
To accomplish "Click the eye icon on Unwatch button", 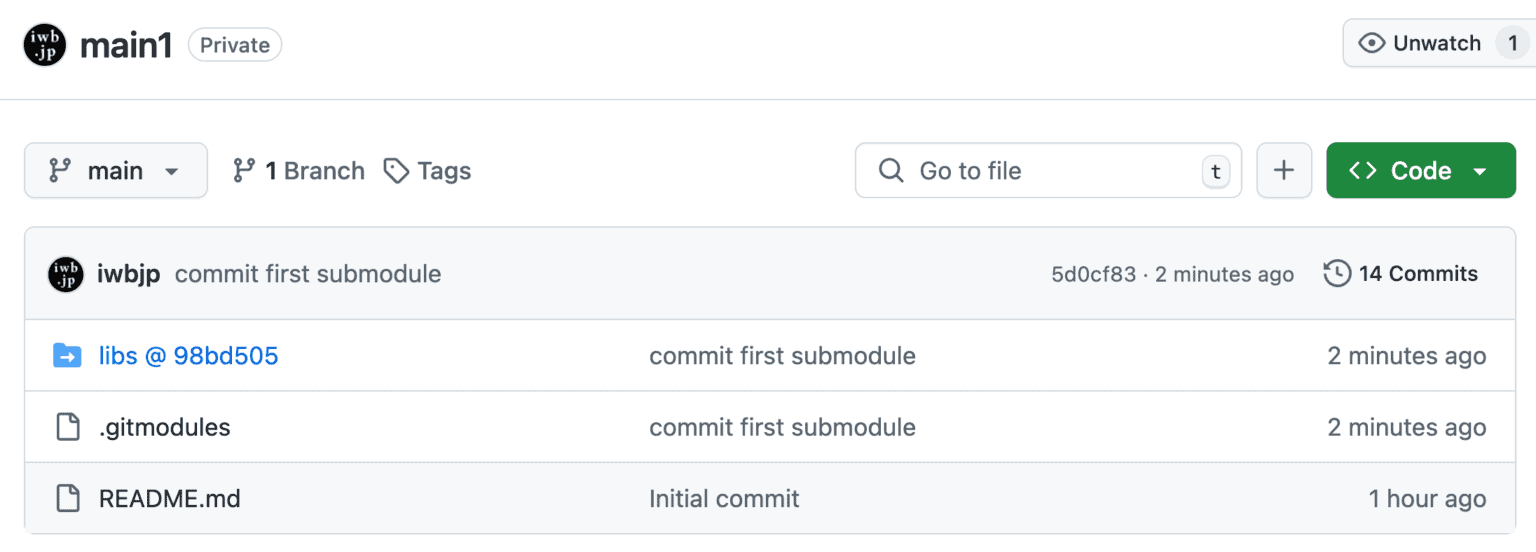I will pyautogui.click(x=1372, y=43).
